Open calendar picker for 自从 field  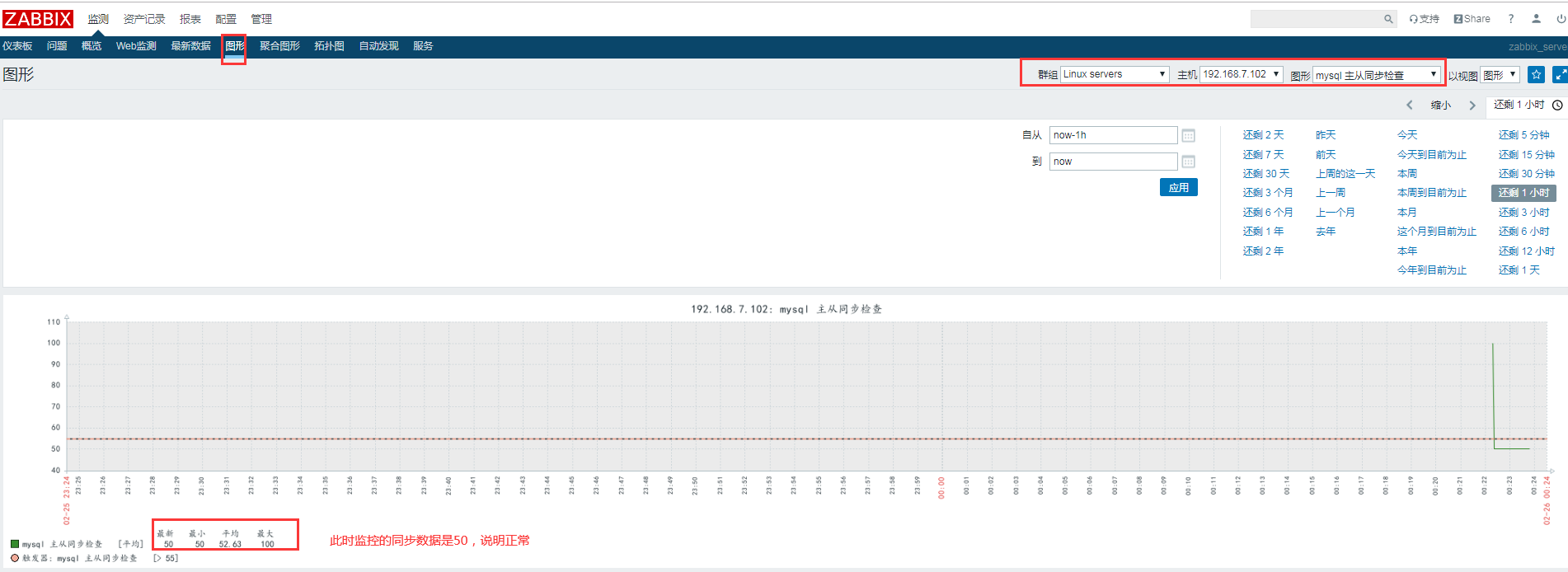click(1188, 135)
